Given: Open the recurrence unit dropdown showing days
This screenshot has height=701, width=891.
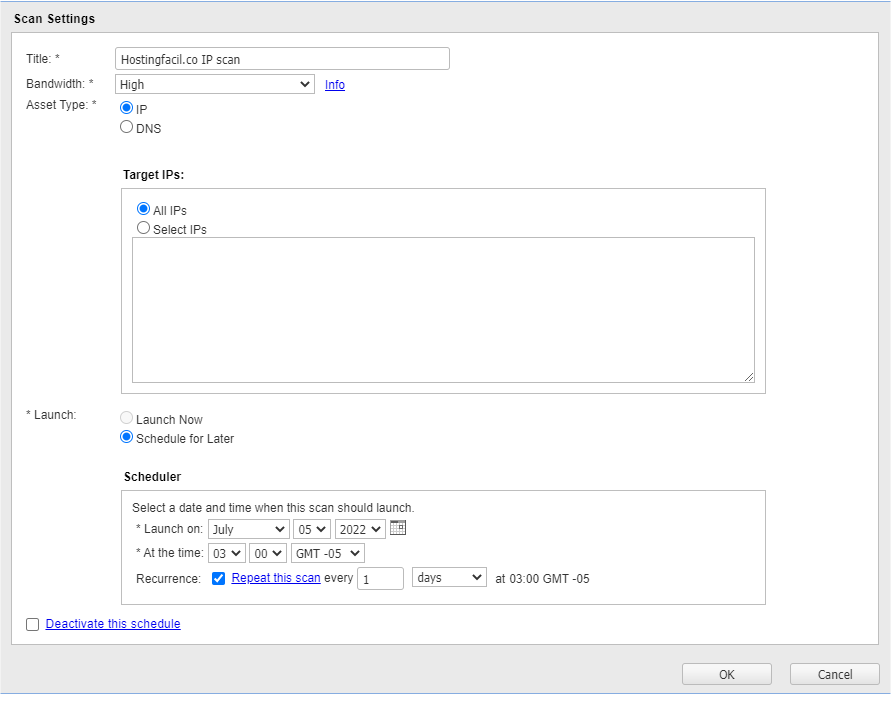Looking at the screenshot, I should pos(449,578).
